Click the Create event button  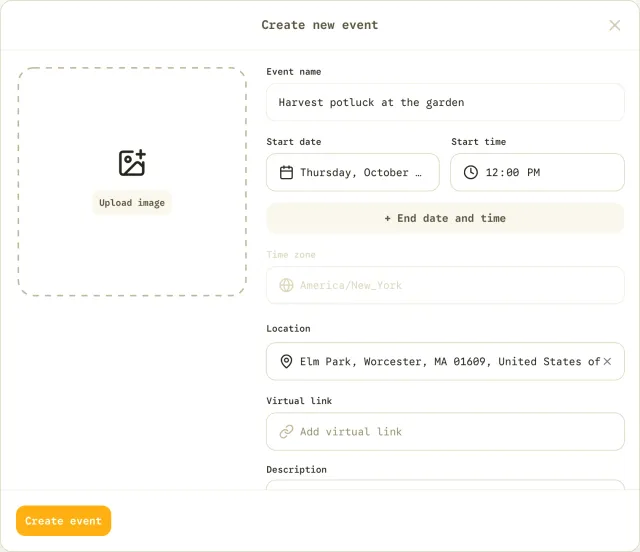coord(64,521)
